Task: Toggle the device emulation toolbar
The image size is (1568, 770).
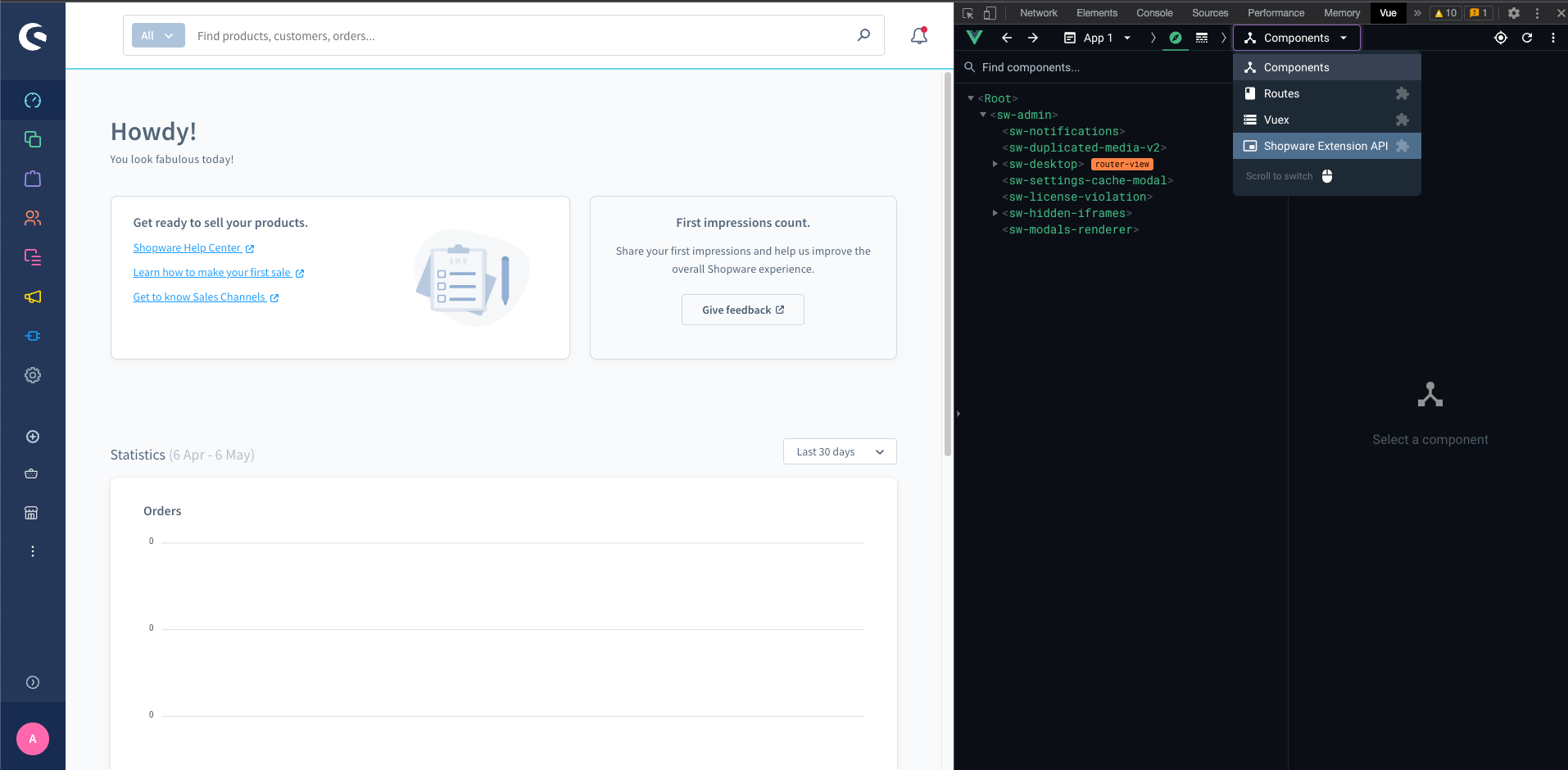Action: [990, 13]
